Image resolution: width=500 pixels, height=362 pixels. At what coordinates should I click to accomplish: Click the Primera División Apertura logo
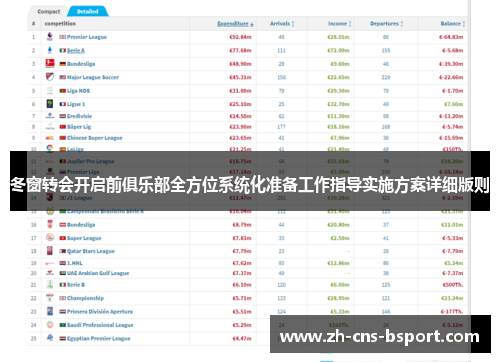pos(50,311)
